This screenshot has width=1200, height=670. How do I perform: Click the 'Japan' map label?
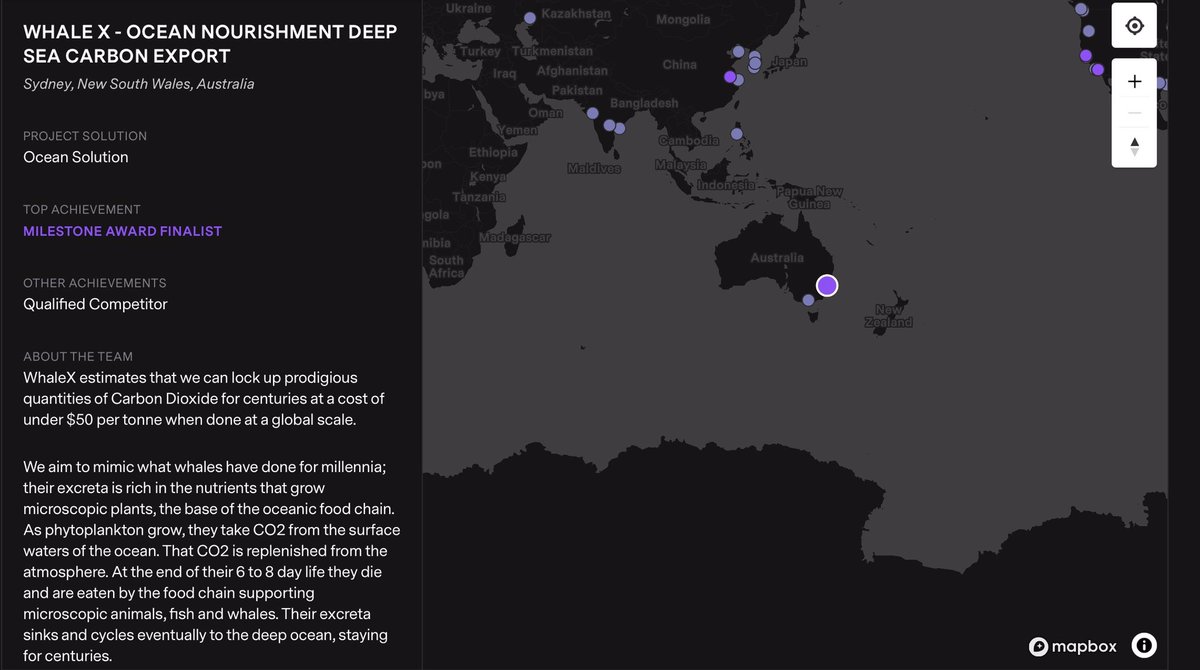pyautogui.click(x=790, y=61)
